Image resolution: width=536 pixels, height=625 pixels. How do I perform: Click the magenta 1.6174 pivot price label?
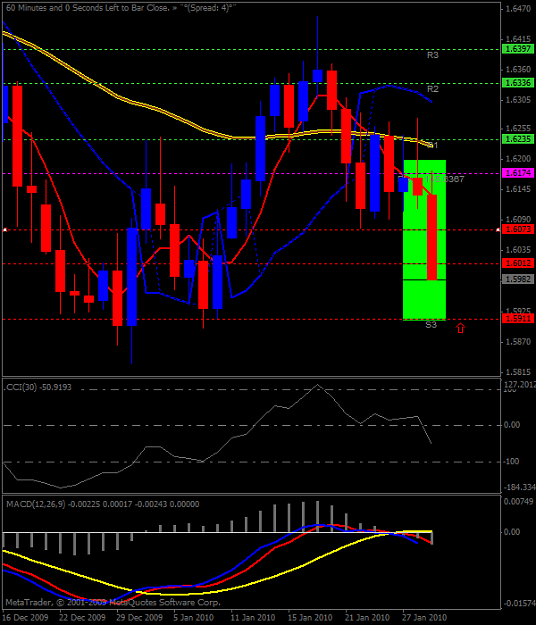(x=518, y=173)
